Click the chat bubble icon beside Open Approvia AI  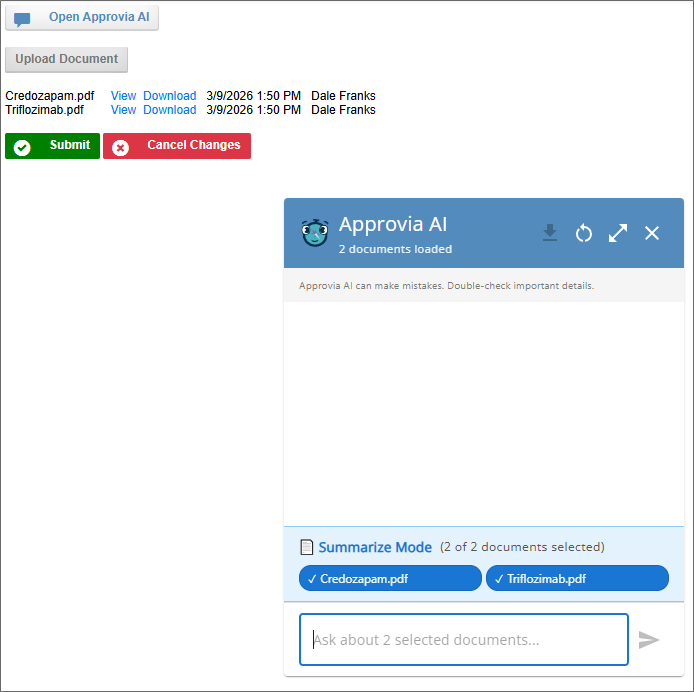22,18
